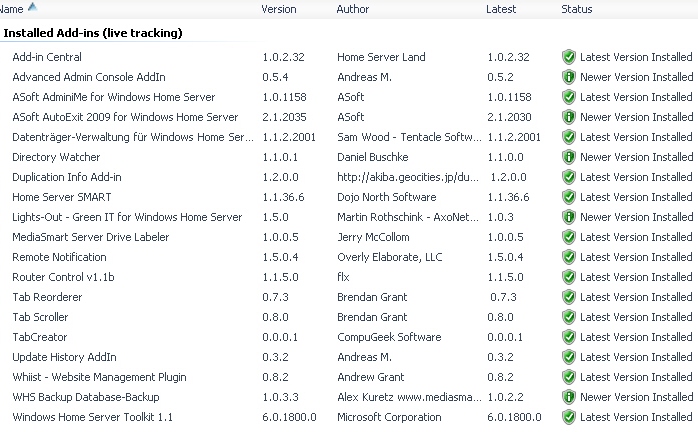The image size is (698, 432).
Task: Click the Andrew Grant author cell
Action: [370, 377]
